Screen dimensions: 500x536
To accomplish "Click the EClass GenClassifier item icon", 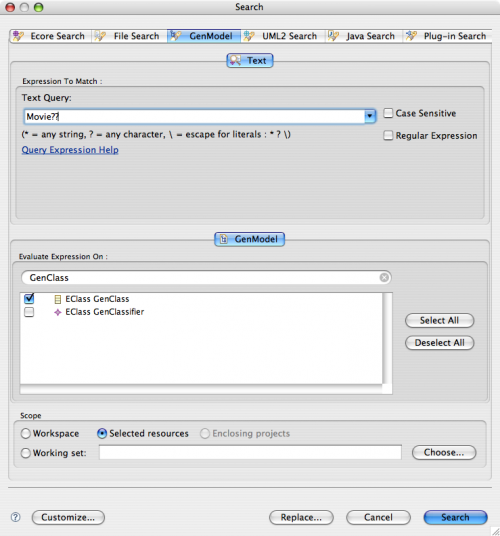I will [x=58, y=312].
